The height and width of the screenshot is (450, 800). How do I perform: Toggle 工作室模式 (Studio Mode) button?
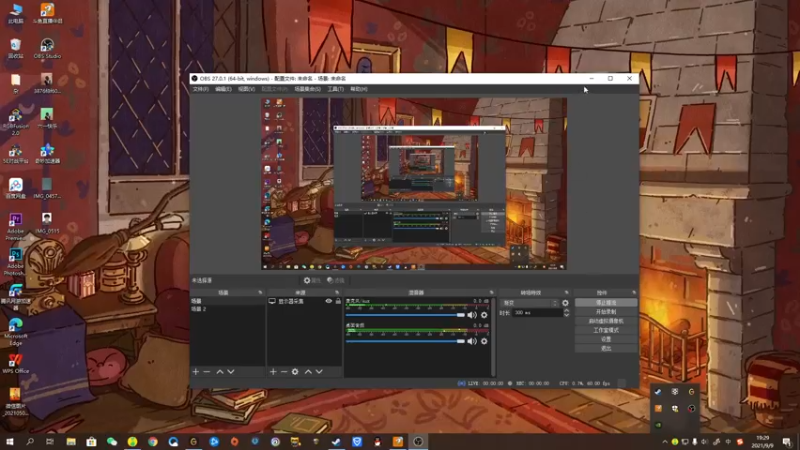(606, 330)
